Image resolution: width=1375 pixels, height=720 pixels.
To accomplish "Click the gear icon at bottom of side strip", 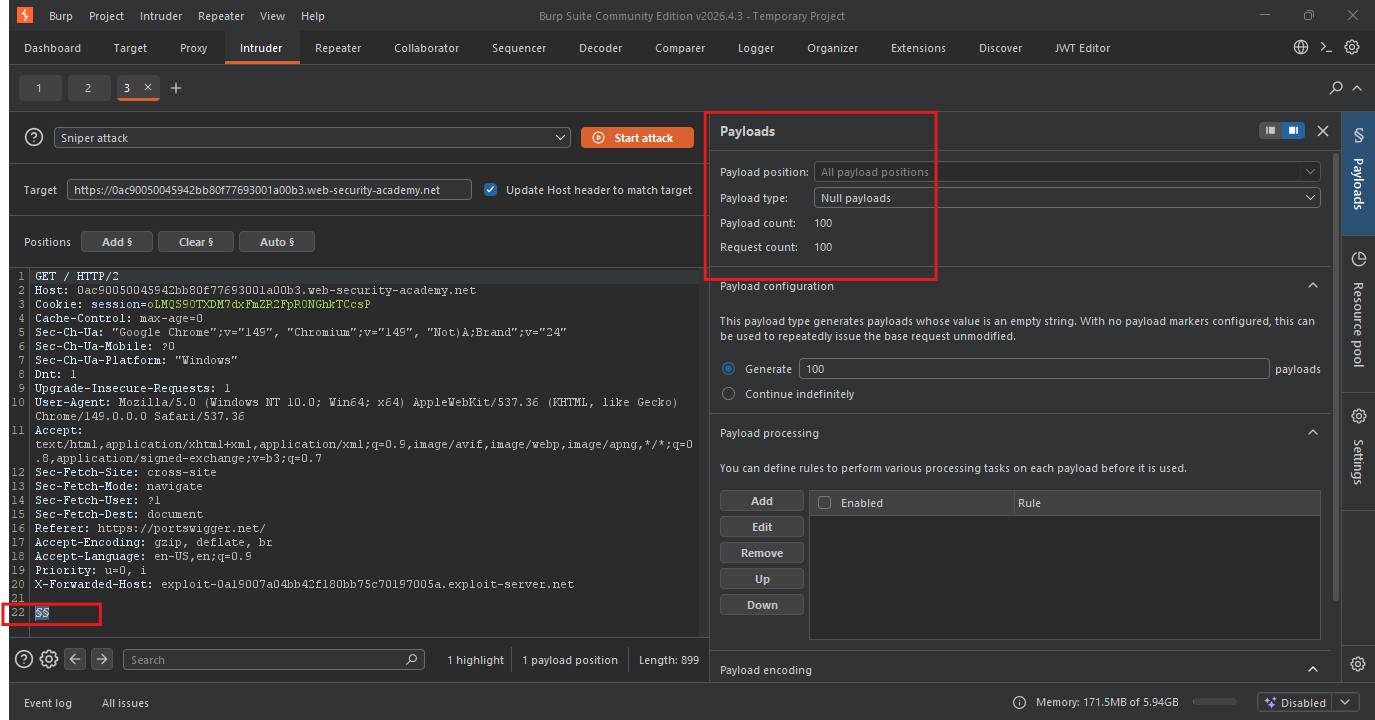I will [1358, 664].
